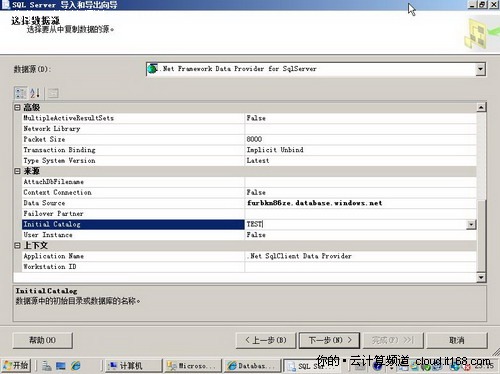Image resolution: width=500 pixels, height=374 pixels.
Task: Collapse the 来源 property group
Action: coord(17,171)
